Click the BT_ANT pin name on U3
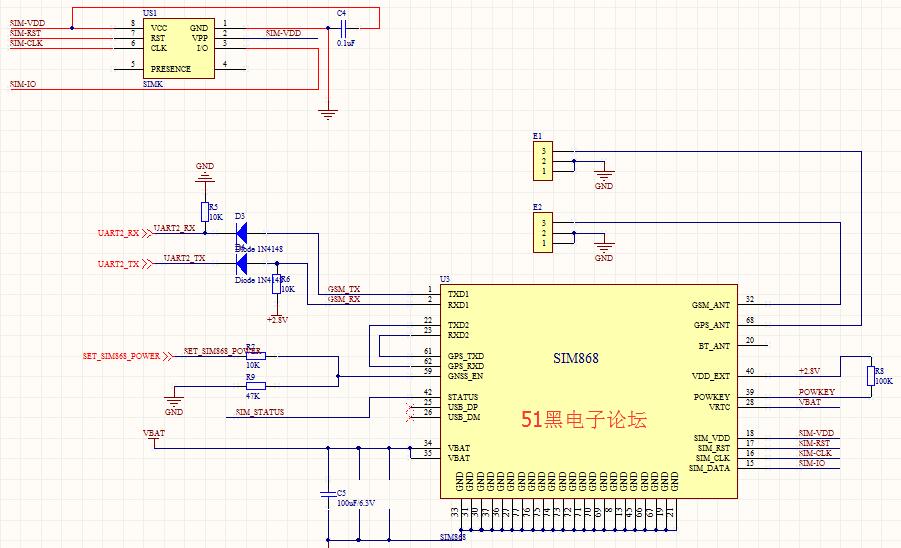Viewport: 901px width, 548px height. 714,346
